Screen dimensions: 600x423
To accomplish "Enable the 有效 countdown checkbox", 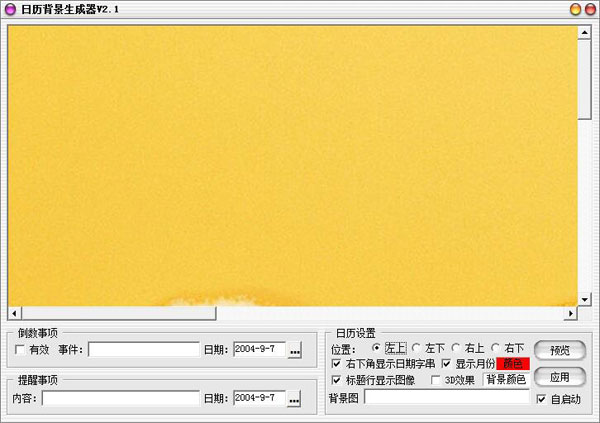I will pyautogui.click(x=21, y=349).
